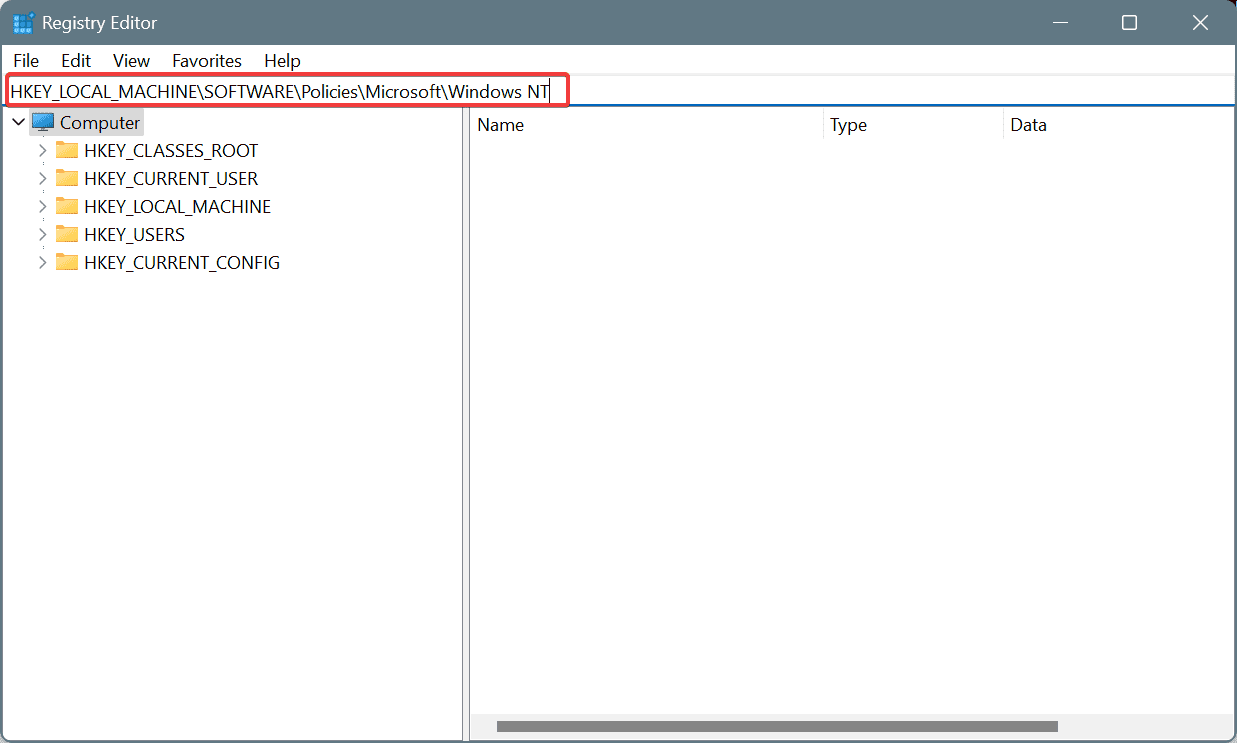
Task: Select the HKEY_CLASSES_ROOT label
Action: pyautogui.click(x=171, y=151)
